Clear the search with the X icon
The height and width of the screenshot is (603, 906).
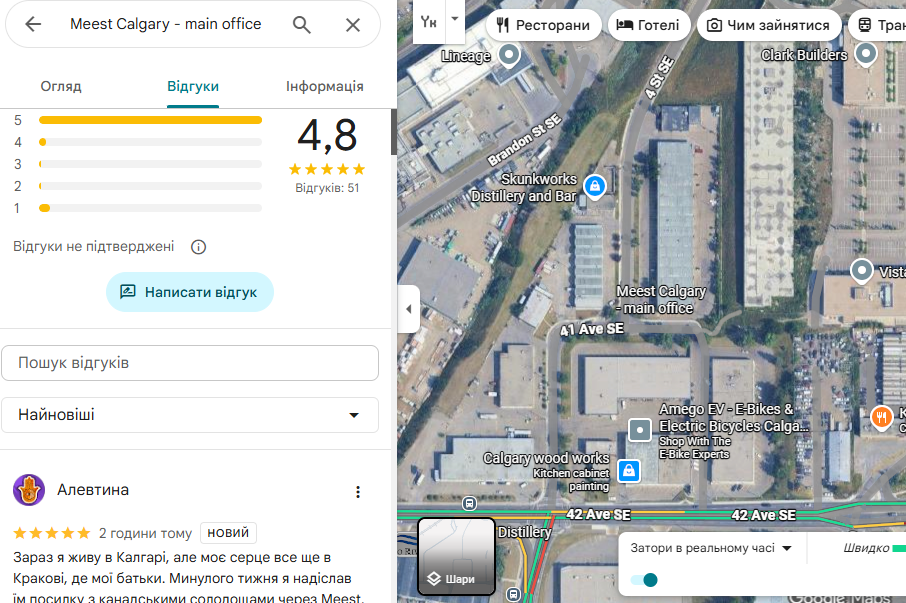tap(352, 25)
